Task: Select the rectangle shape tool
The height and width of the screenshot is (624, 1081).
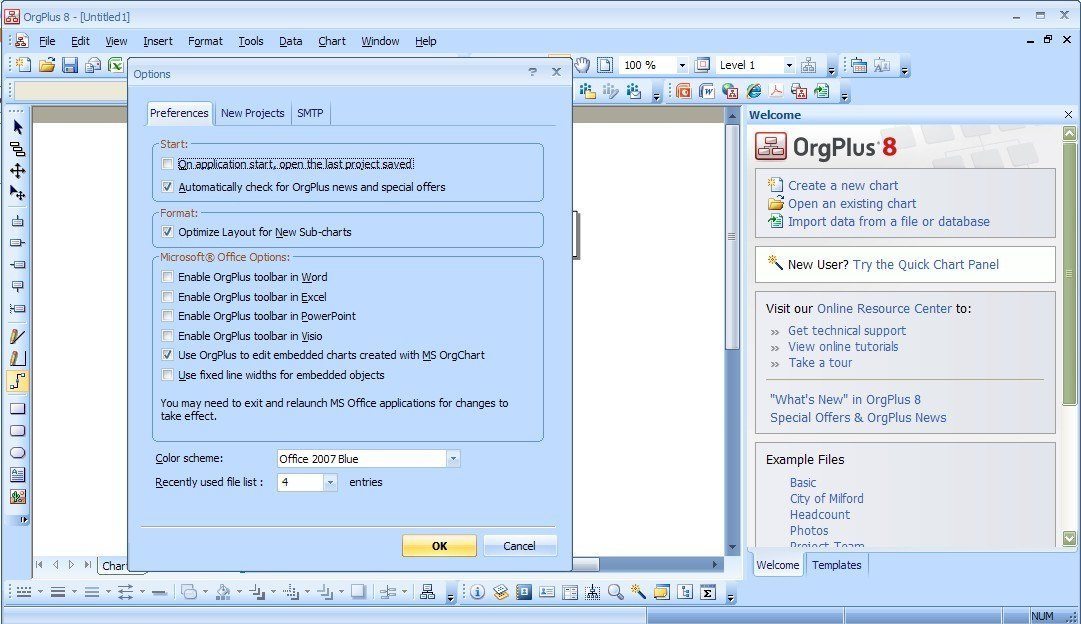Action: pyautogui.click(x=18, y=408)
